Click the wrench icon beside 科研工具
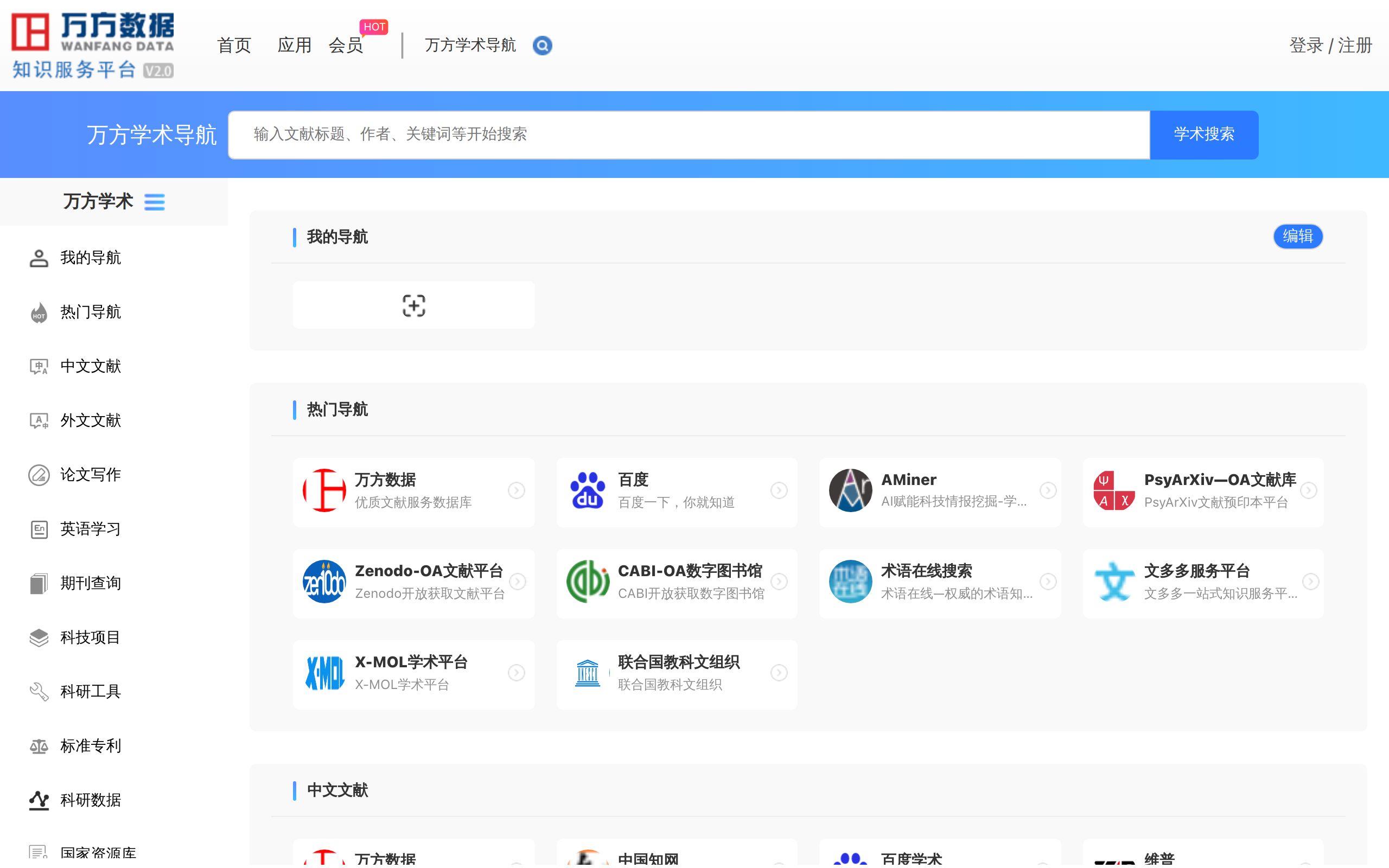 39,692
